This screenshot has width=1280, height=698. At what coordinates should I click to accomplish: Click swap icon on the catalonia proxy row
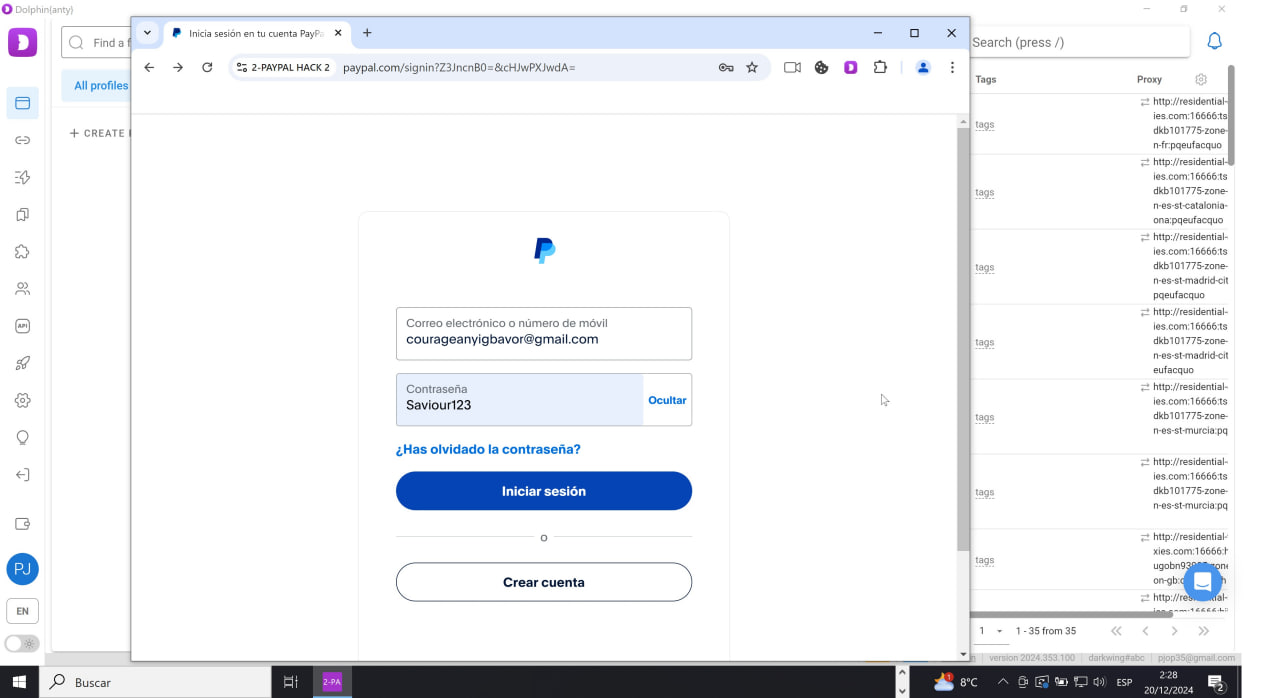pyautogui.click(x=1144, y=162)
